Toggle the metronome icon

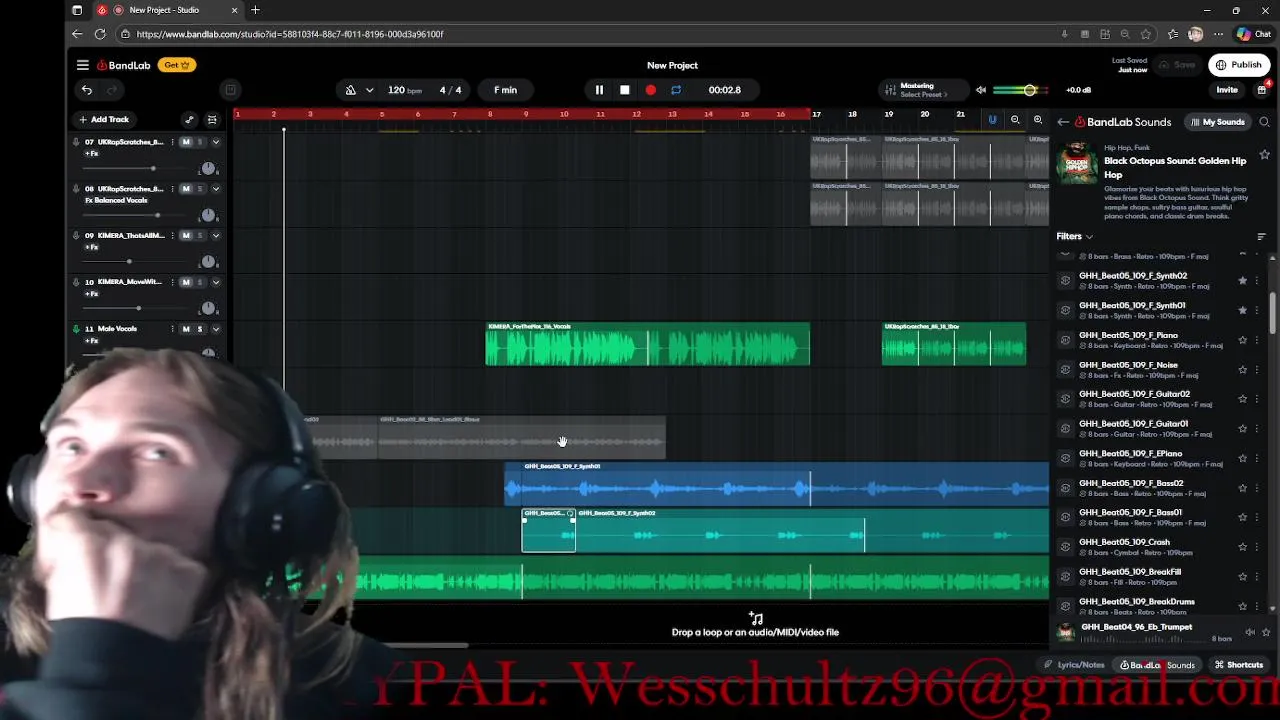pos(351,90)
